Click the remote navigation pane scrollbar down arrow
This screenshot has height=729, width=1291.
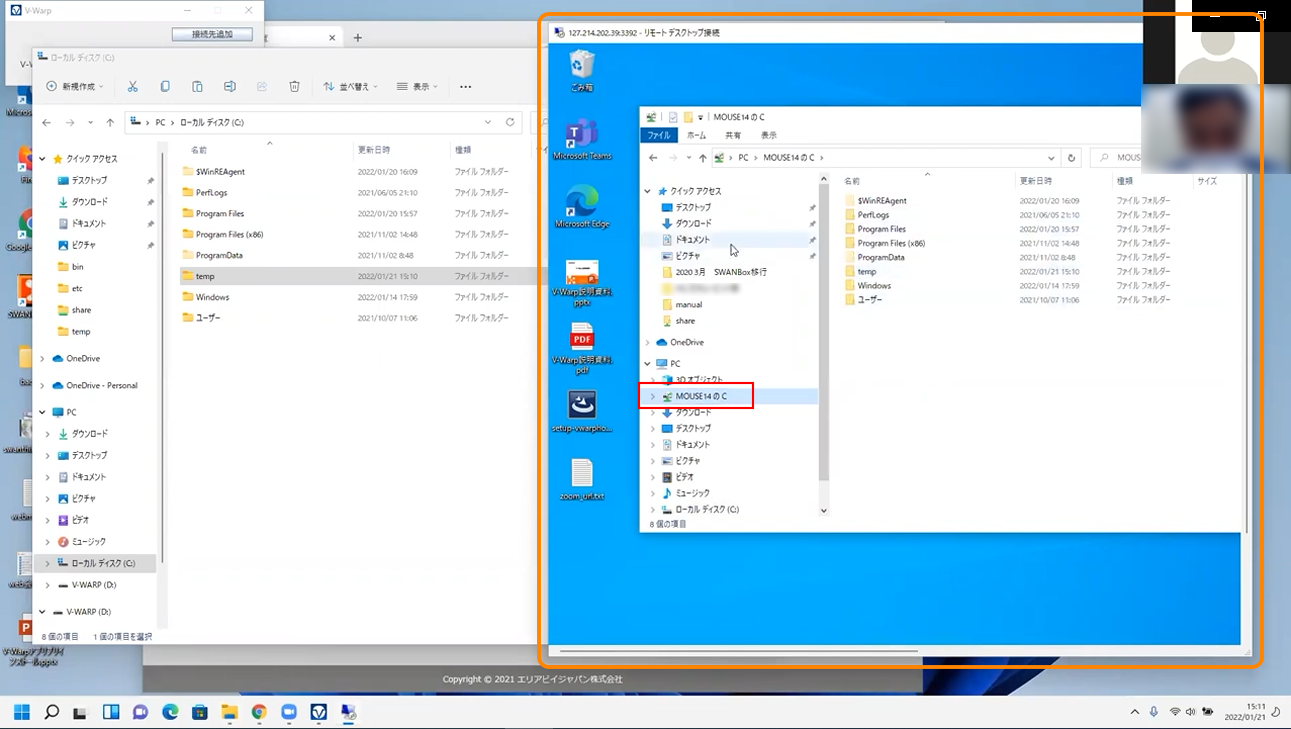point(824,510)
